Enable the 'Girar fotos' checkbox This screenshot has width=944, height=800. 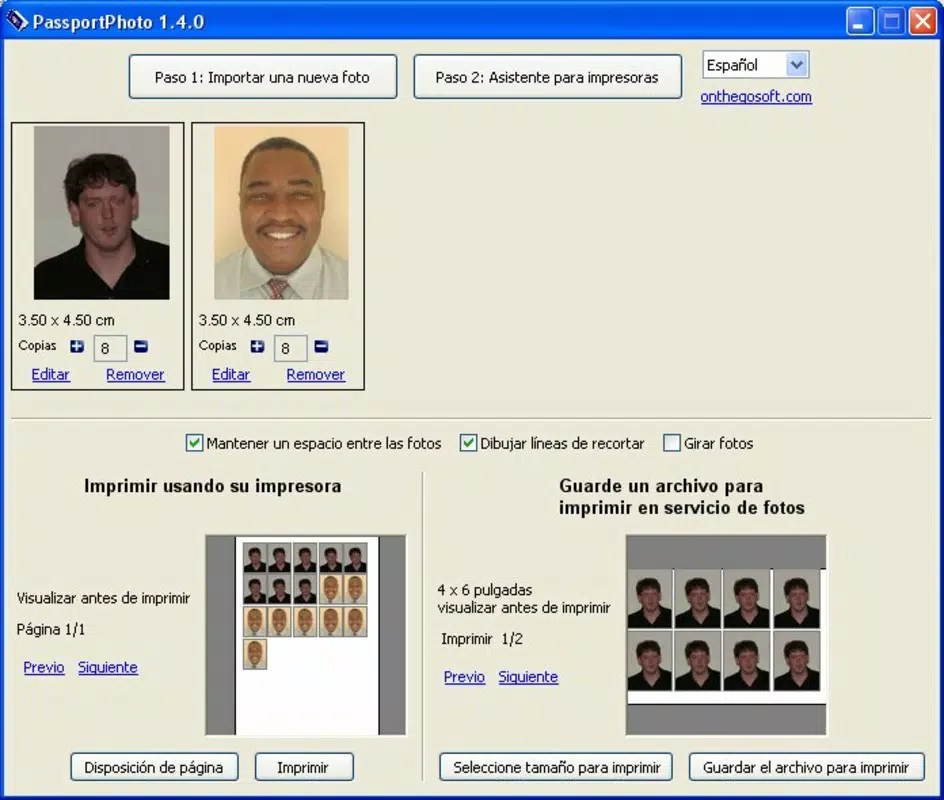point(671,443)
